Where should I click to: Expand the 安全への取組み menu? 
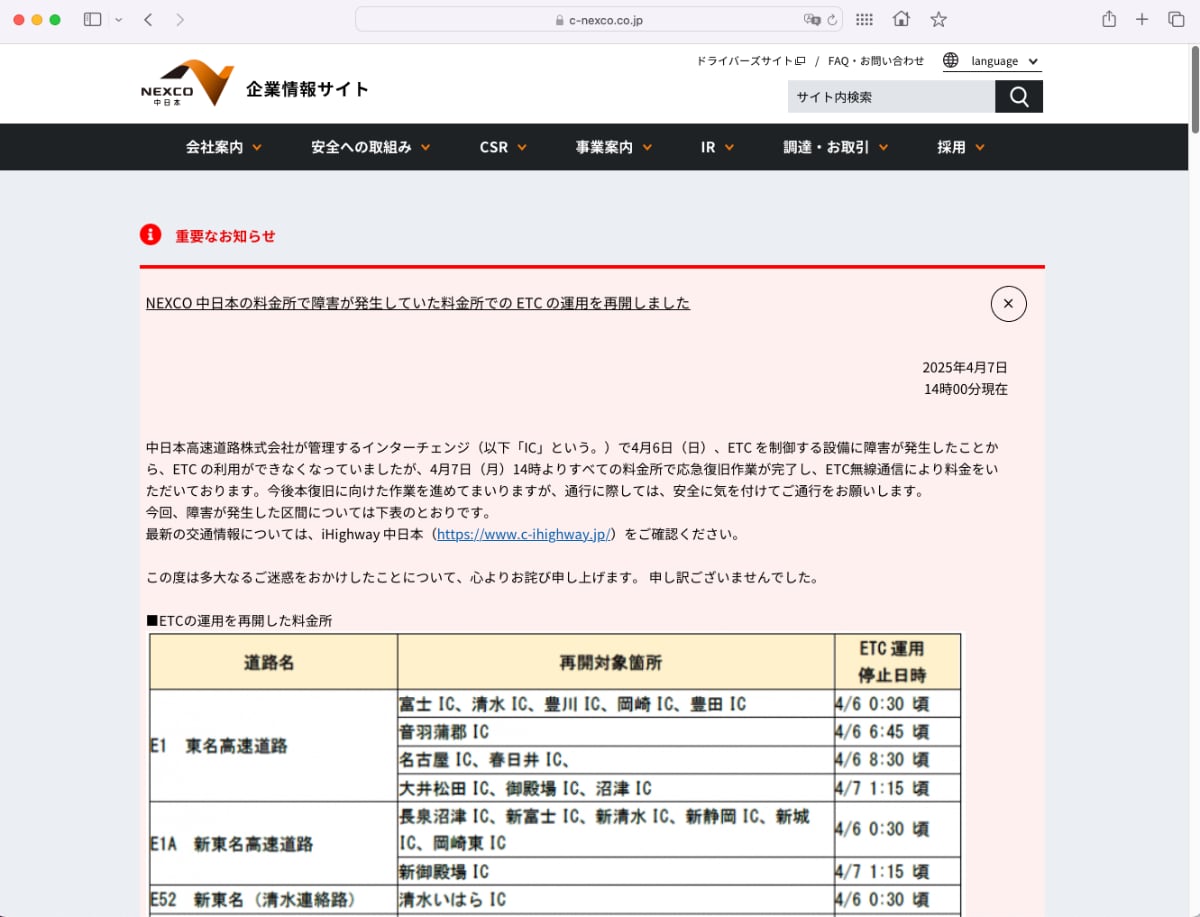[370, 147]
